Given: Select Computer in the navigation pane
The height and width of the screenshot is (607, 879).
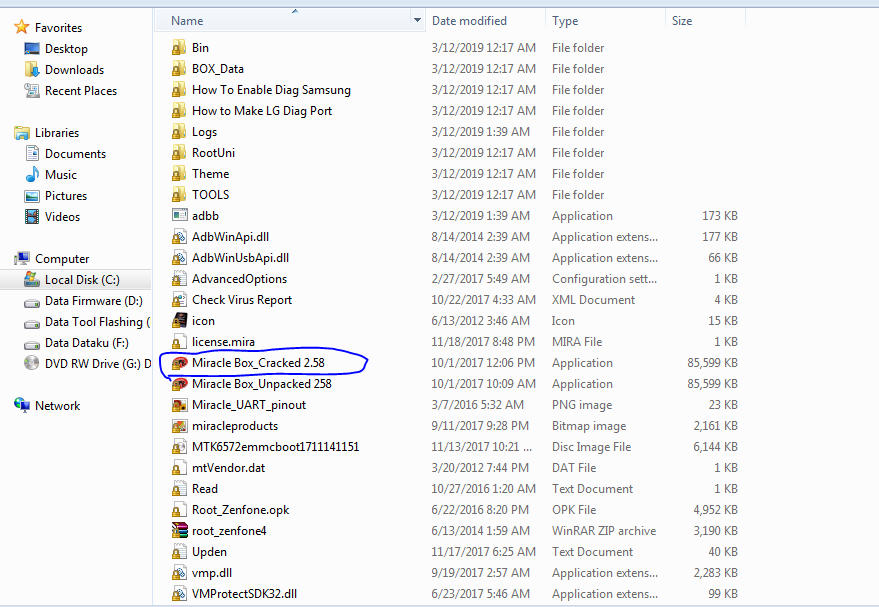Looking at the screenshot, I should 62,259.
